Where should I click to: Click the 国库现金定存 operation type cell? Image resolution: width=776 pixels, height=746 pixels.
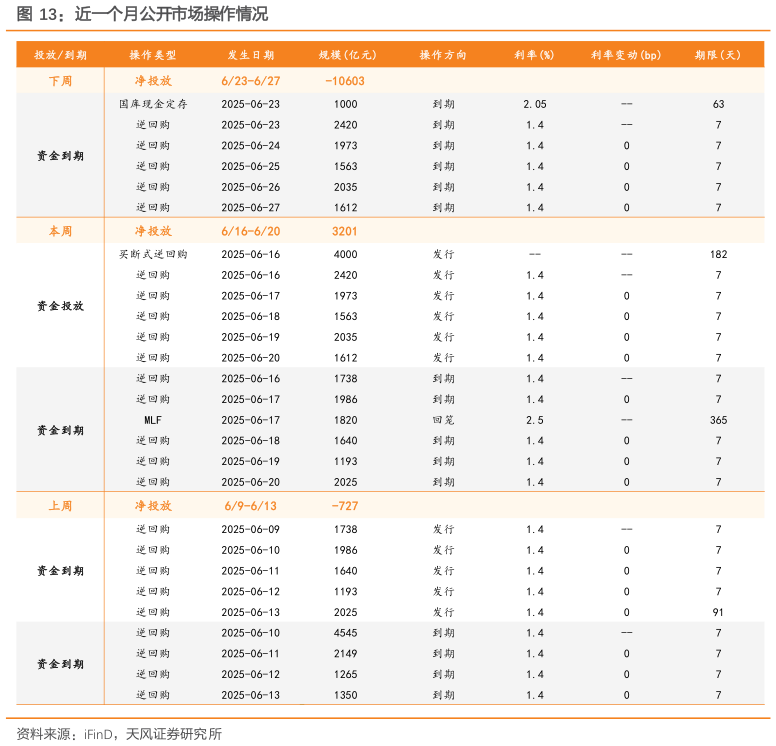tap(153, 104)
